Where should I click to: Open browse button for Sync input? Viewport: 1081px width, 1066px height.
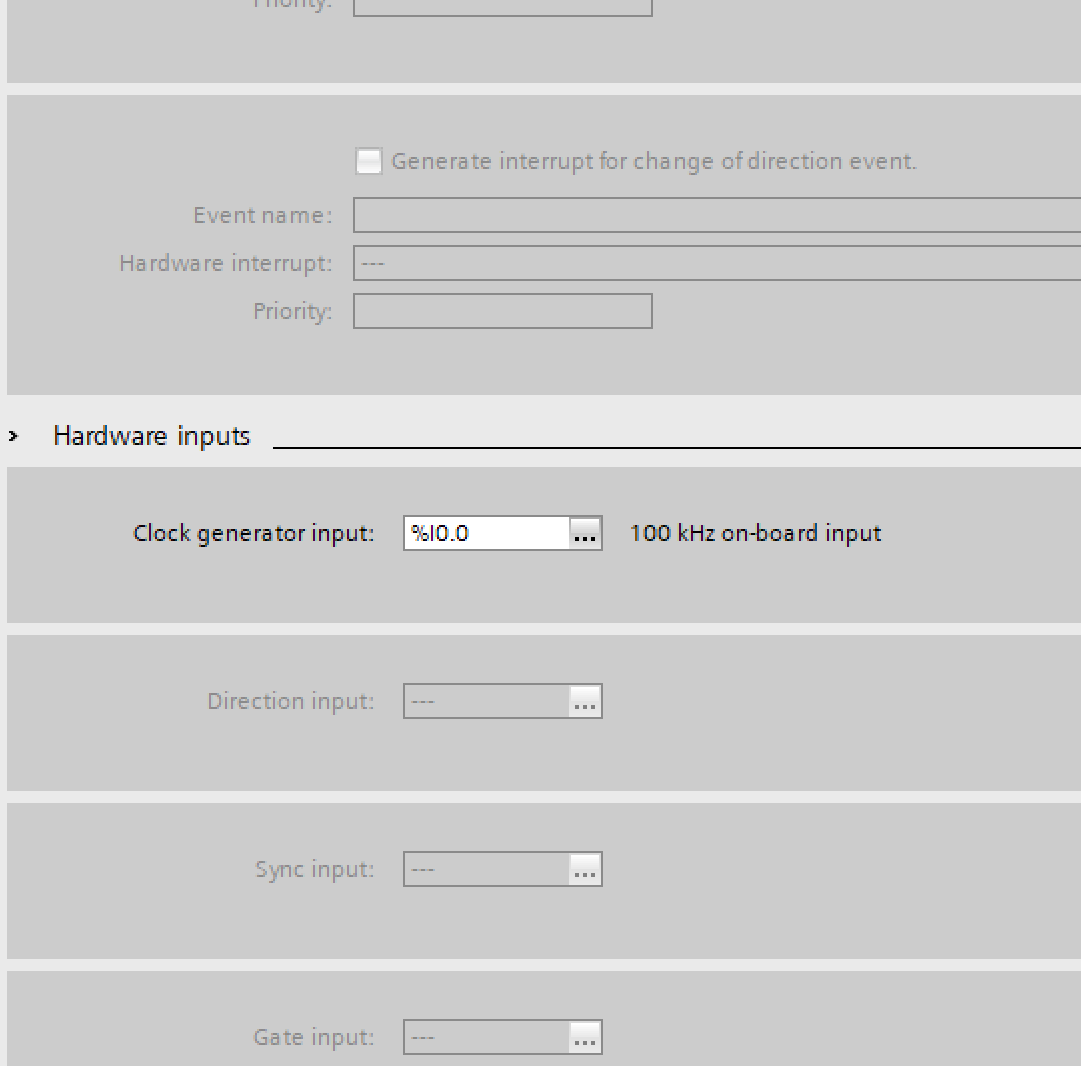pyautogui.click(x=585, y=869)
